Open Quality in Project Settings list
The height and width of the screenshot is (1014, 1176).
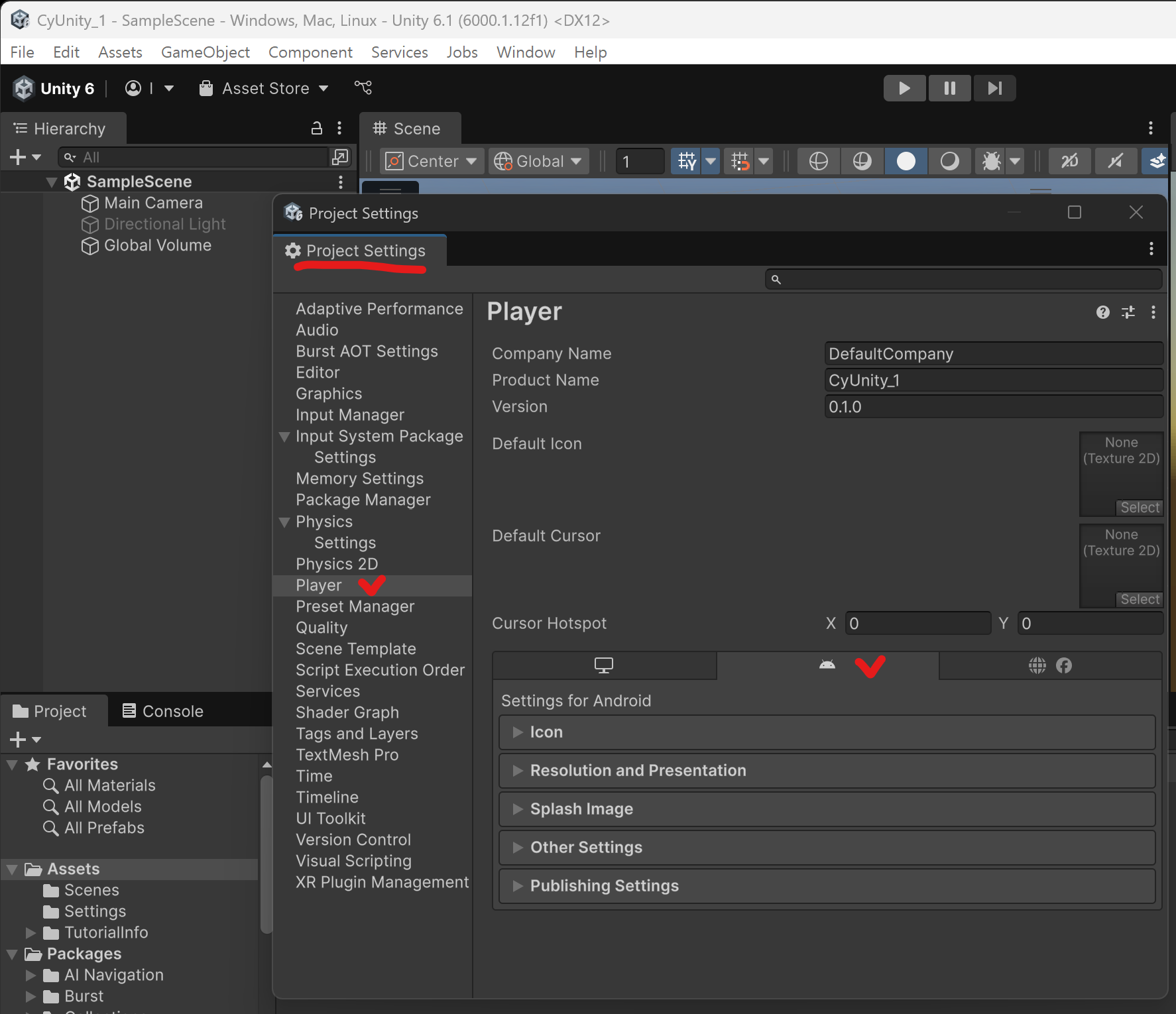pos(322,628)
